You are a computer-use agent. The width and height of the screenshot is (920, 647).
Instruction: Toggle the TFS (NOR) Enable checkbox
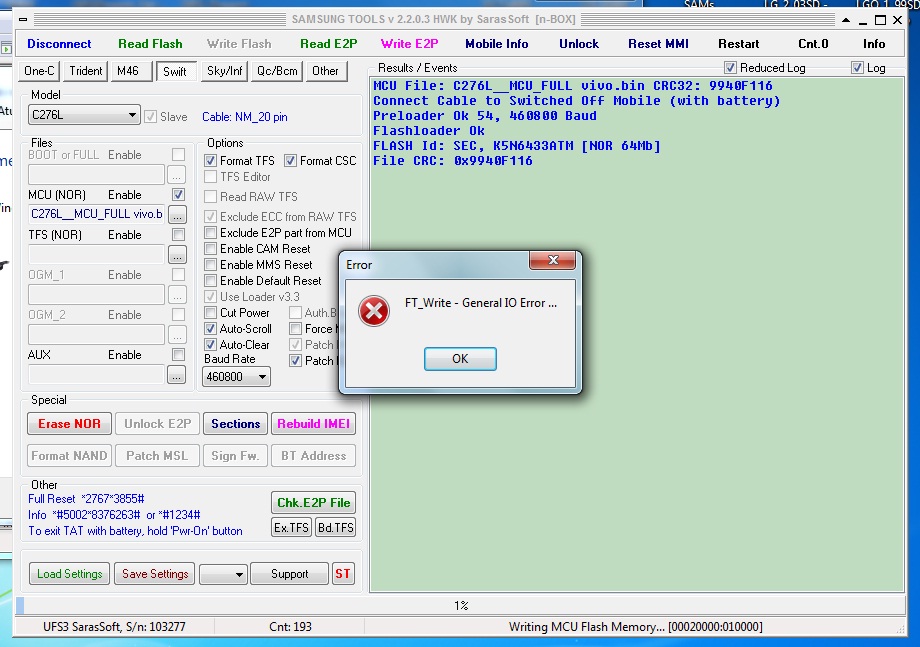click(178, 235)
